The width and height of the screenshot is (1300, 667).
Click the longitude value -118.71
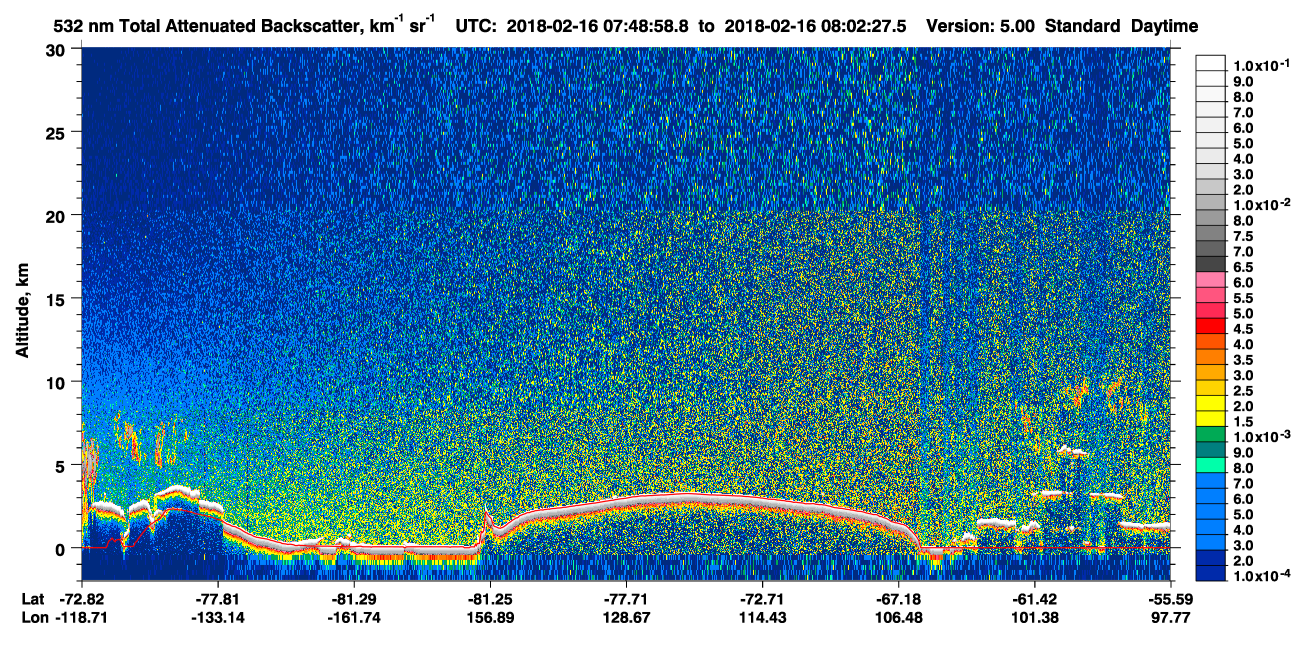(x=82, y=618)
